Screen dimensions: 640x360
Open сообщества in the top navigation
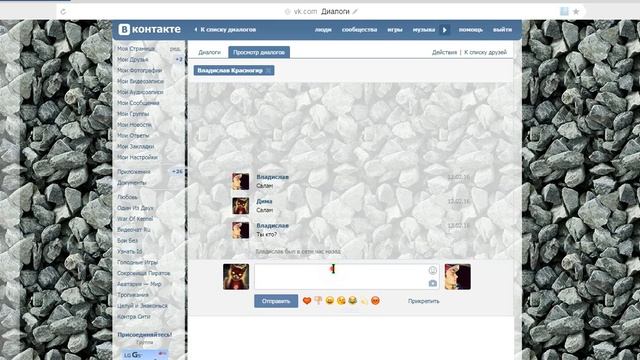pyautogui.click(x=359, y=29)
